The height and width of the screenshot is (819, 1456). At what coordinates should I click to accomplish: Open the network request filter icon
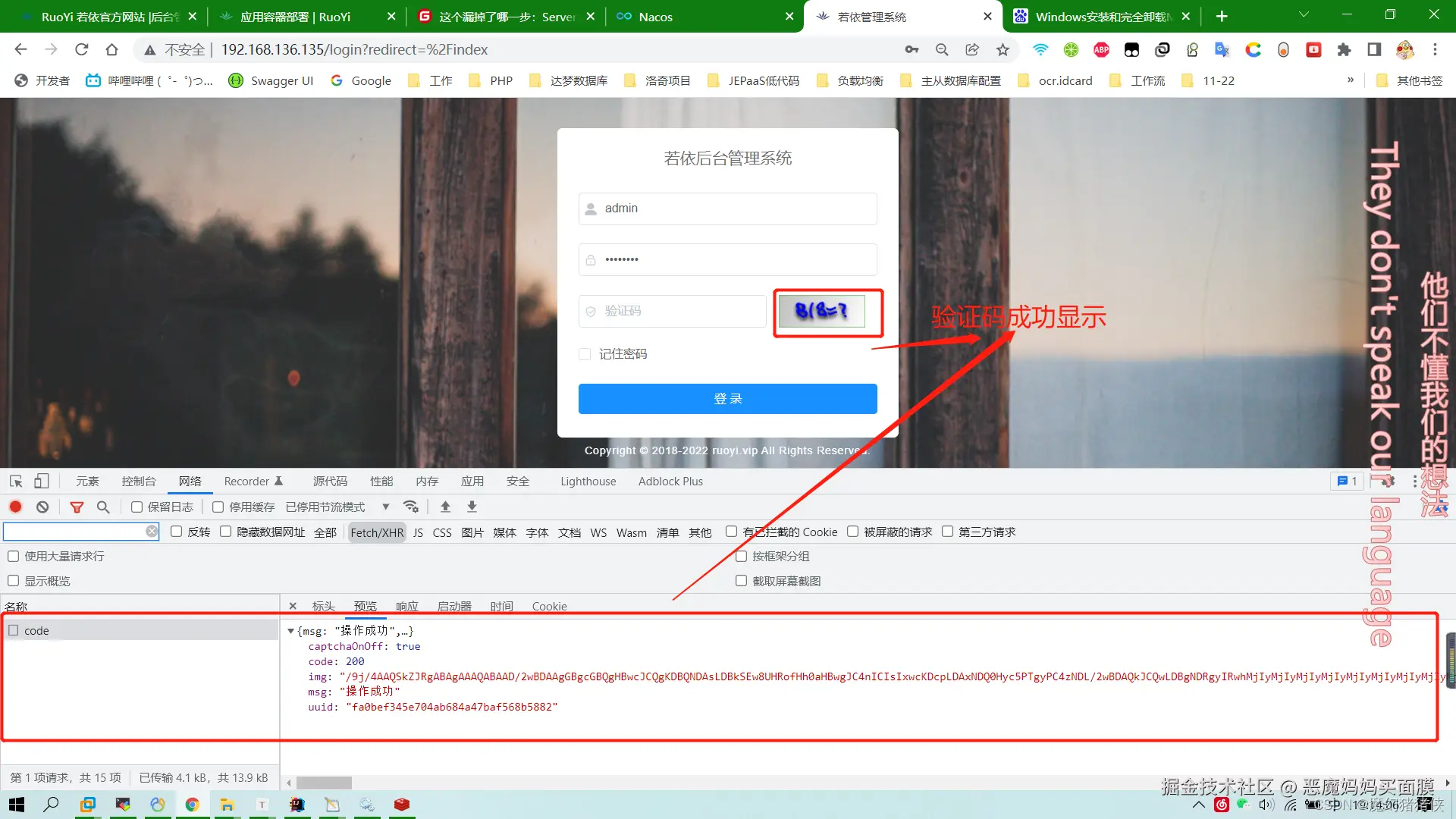(x=77, y=507)
